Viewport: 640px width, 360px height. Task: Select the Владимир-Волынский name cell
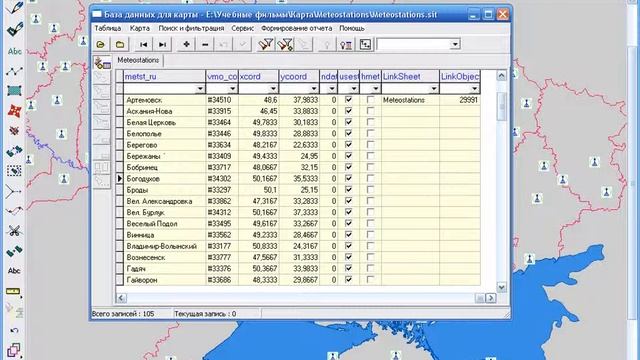(x=164, y=246)
